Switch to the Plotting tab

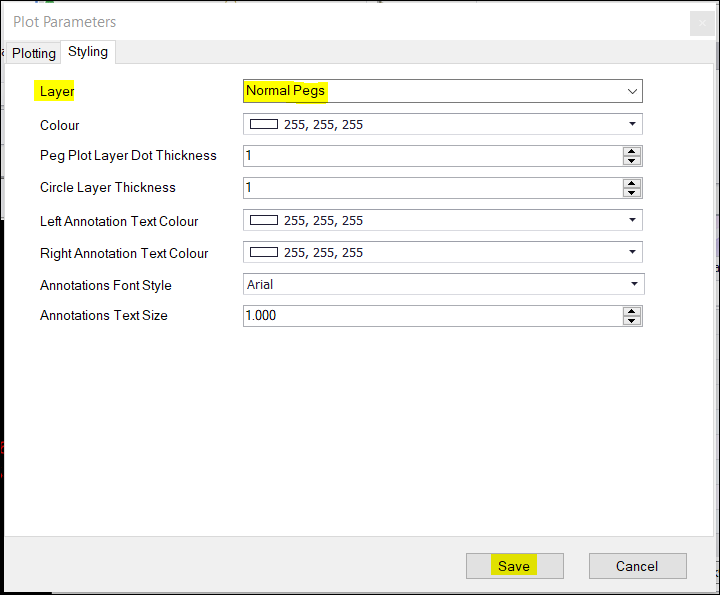34,53
